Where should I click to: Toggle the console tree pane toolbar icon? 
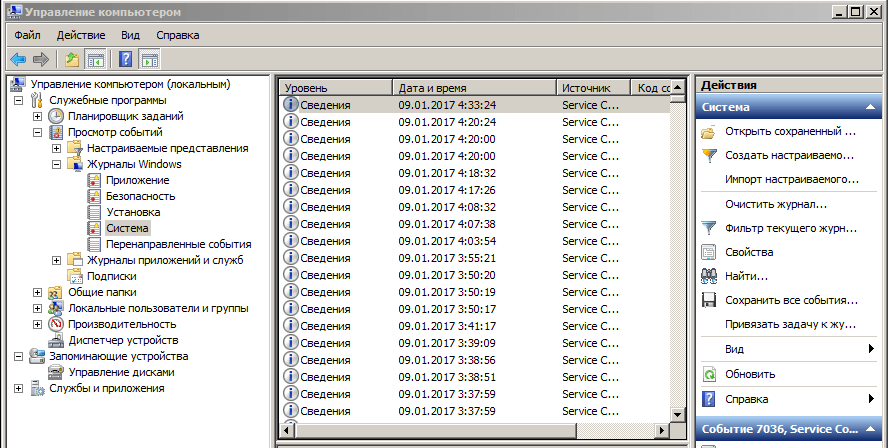(x=95, y=59)
